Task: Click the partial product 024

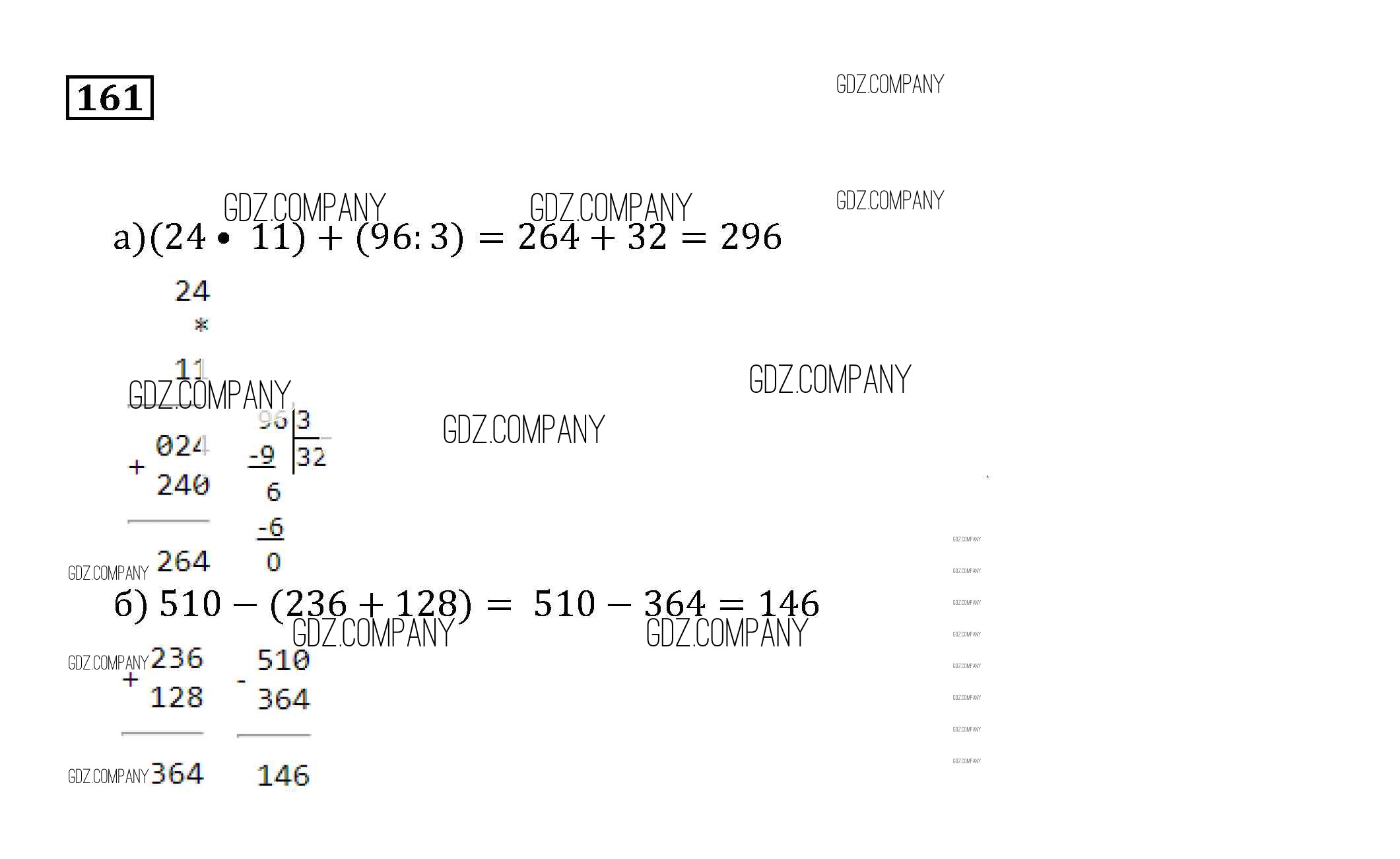Action: pos(182,446)
